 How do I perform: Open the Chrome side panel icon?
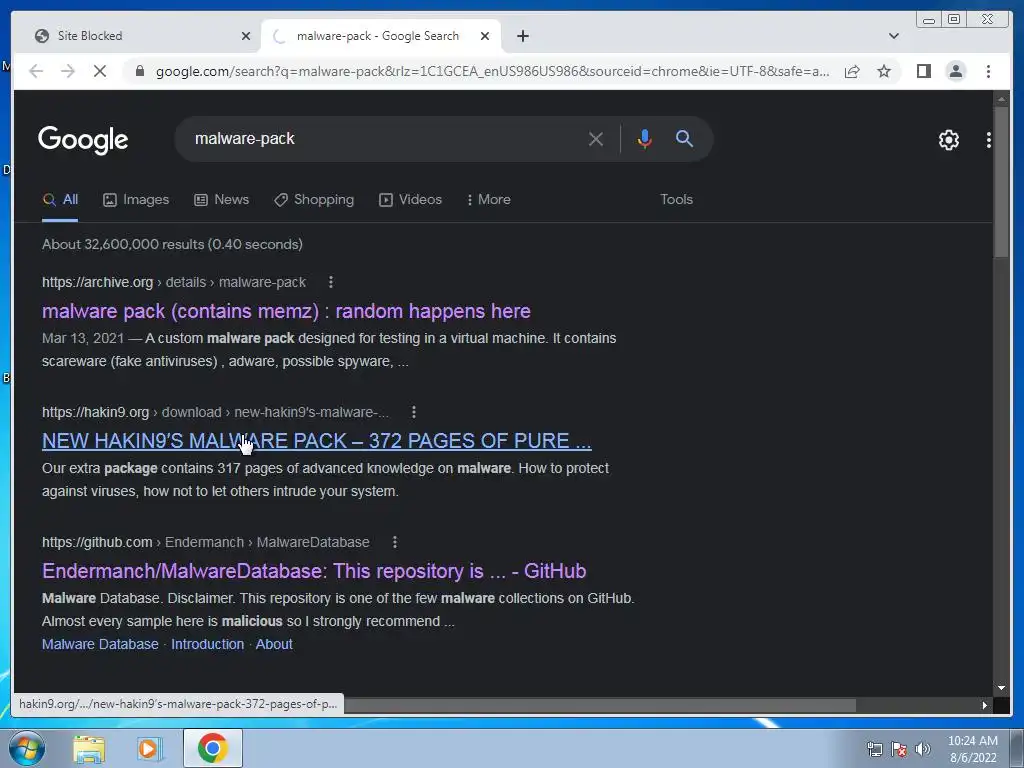point(923,71)
